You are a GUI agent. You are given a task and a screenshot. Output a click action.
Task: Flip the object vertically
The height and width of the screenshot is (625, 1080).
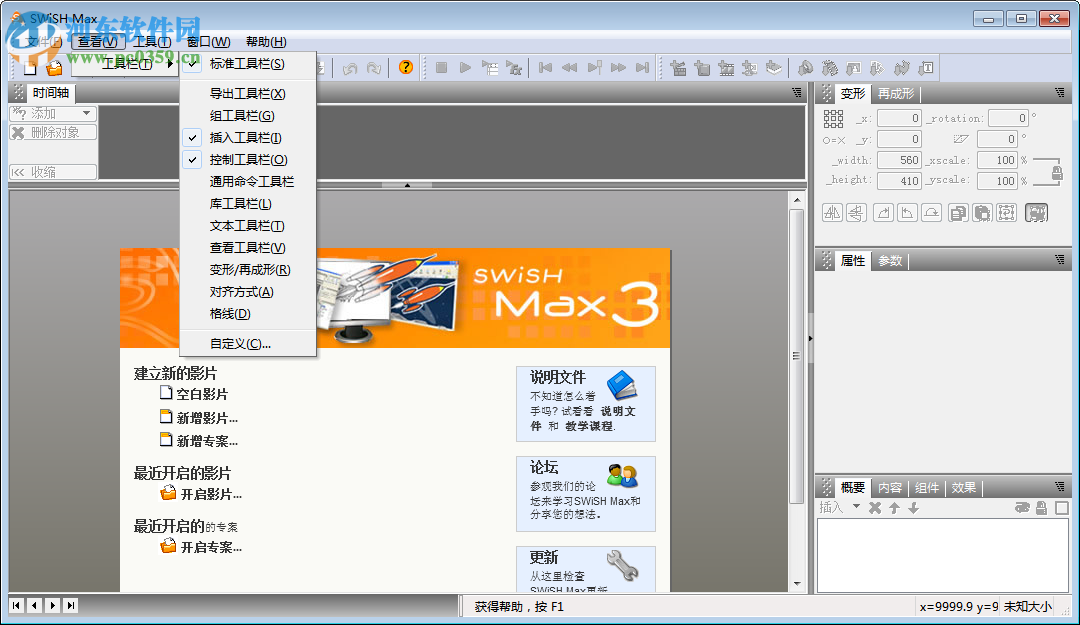pos(856,213)
